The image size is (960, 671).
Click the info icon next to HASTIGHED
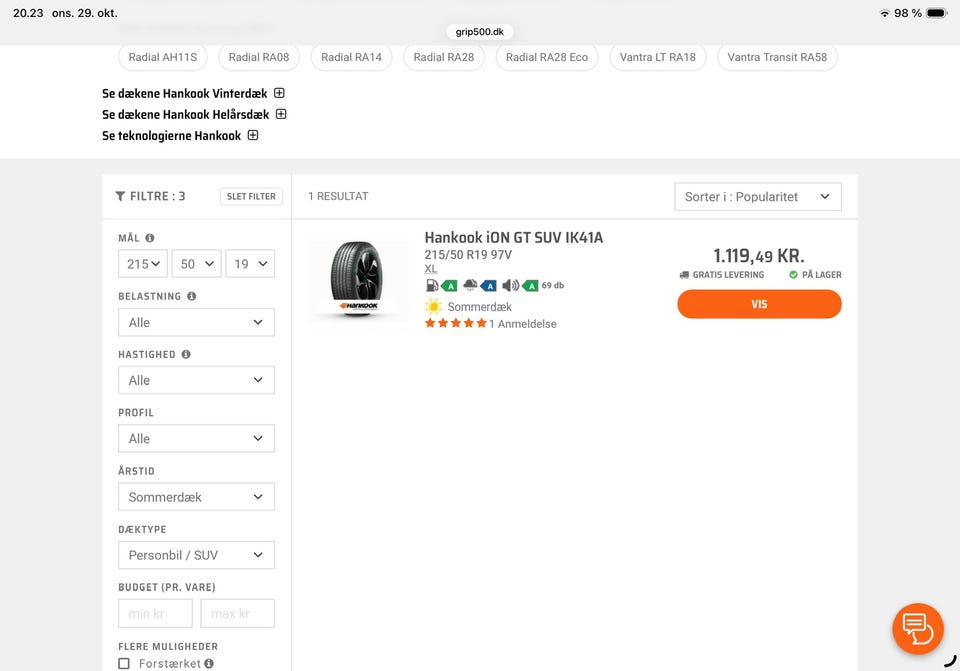pyautogui.click(x=186, y=354)
